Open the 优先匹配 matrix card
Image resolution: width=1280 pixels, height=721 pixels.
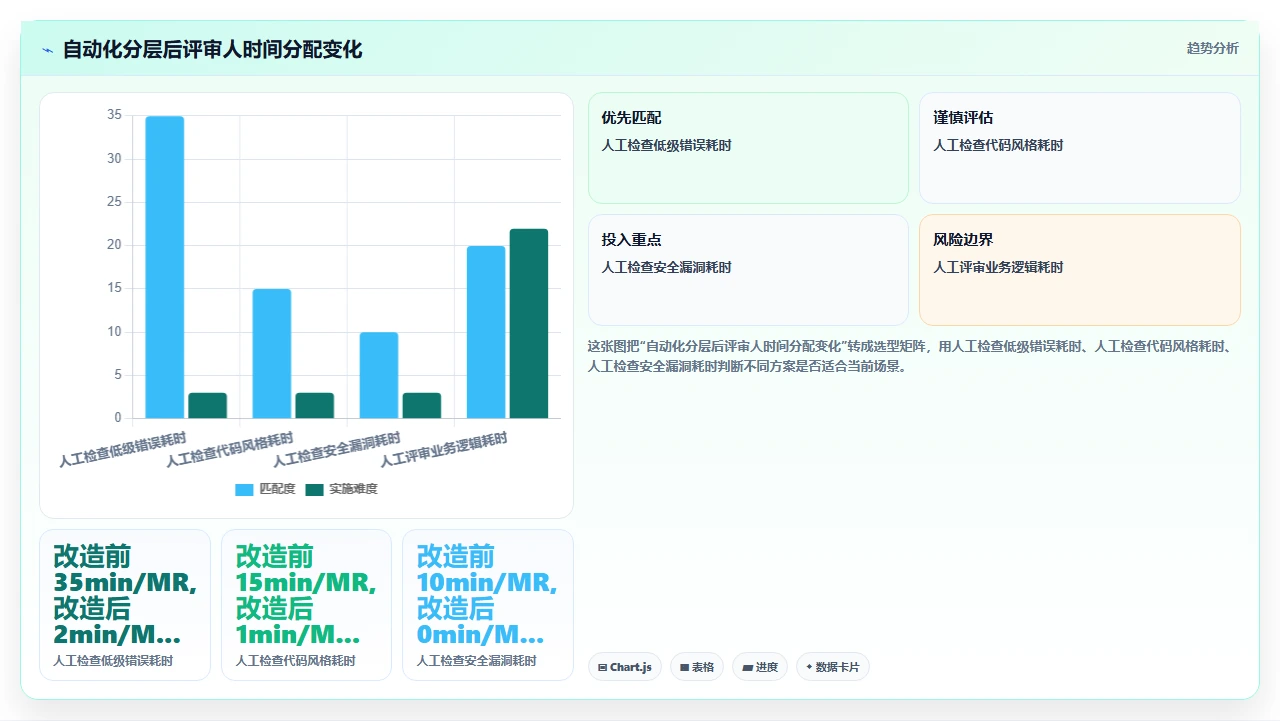(x=748, y=148)
